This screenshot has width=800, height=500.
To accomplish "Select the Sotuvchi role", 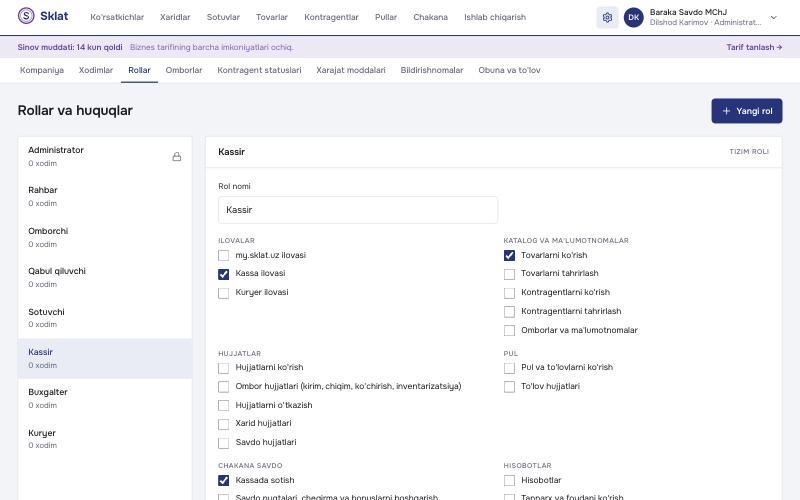I will pyautogui.click(x=105, y=318).
